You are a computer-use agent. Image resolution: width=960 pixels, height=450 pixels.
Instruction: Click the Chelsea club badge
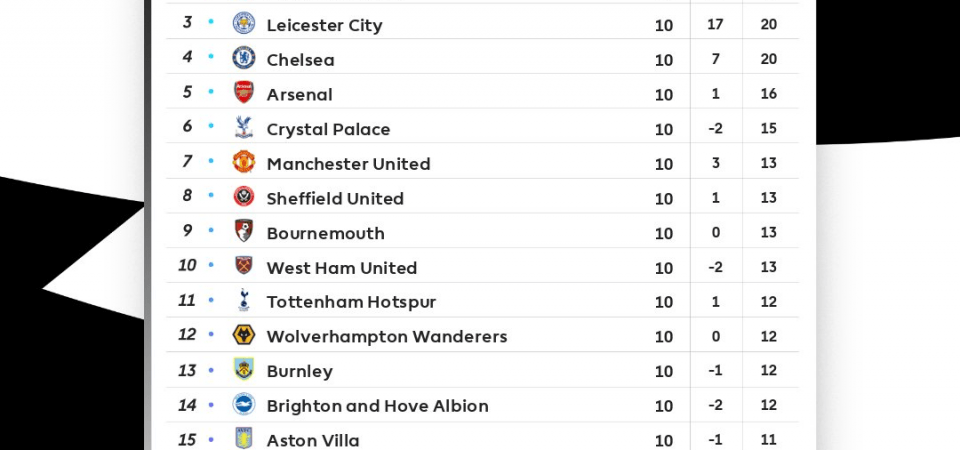(244, 58)
